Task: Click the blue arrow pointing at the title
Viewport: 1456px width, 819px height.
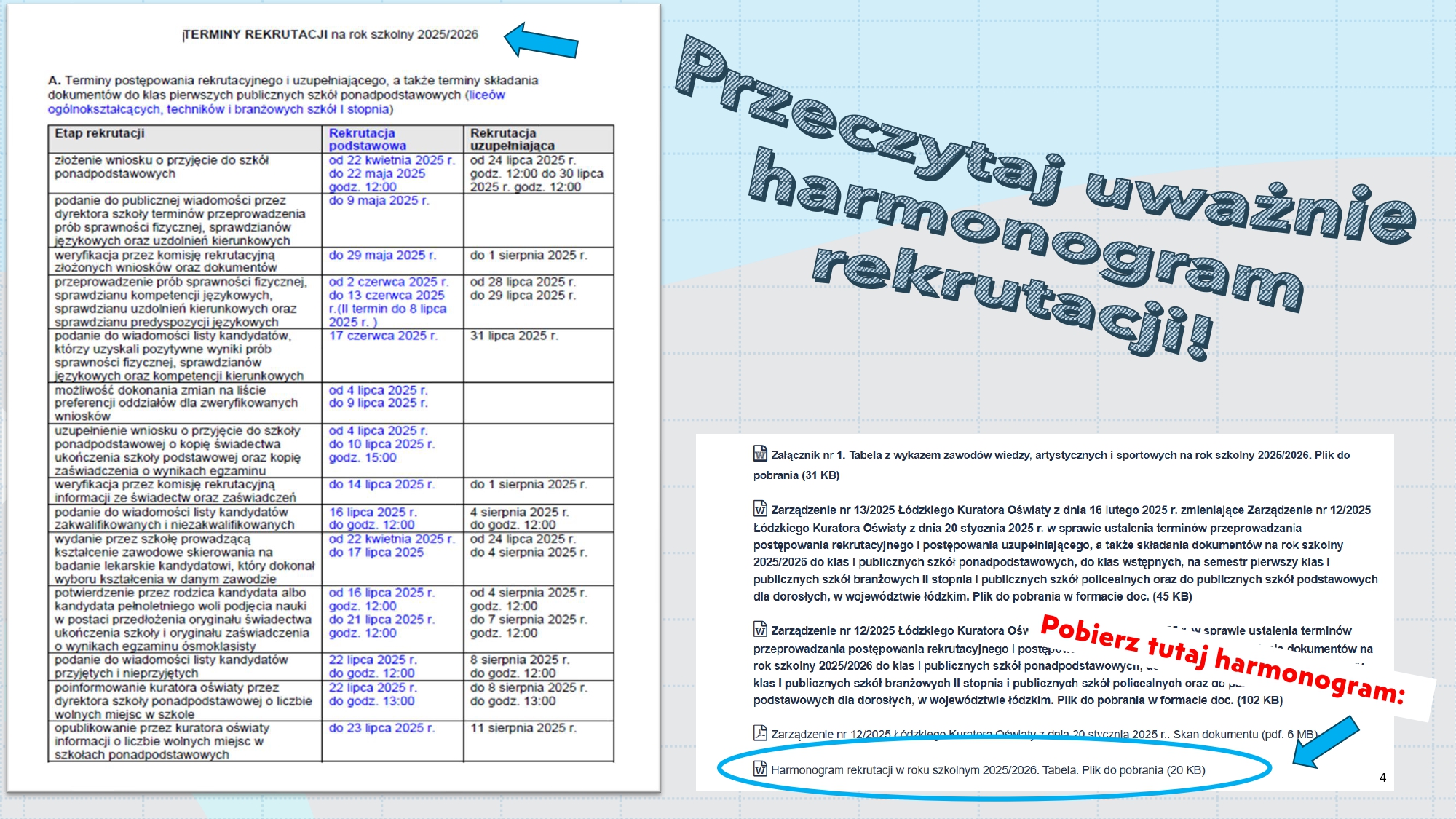Action: pos(541,40)
